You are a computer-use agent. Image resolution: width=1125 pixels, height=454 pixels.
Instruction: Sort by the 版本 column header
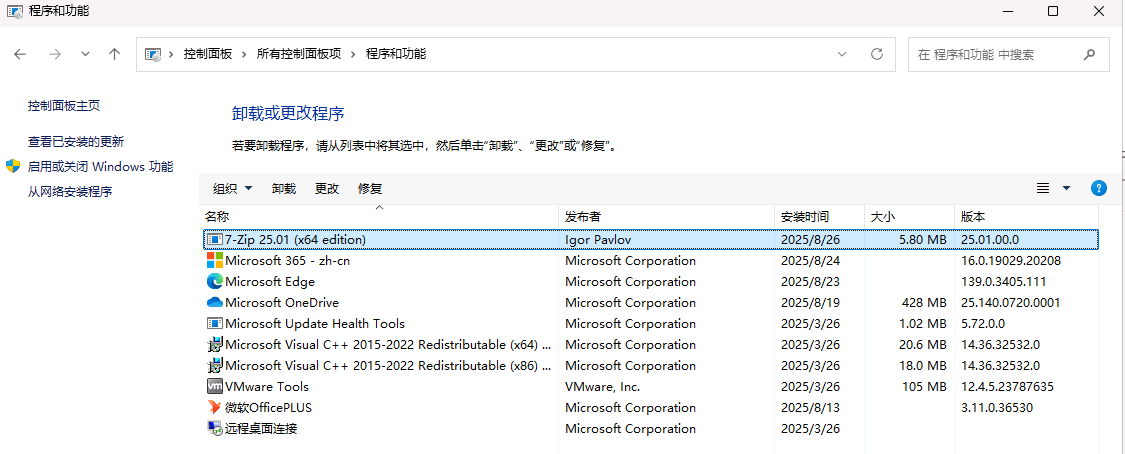click(x=1026, y=216)
